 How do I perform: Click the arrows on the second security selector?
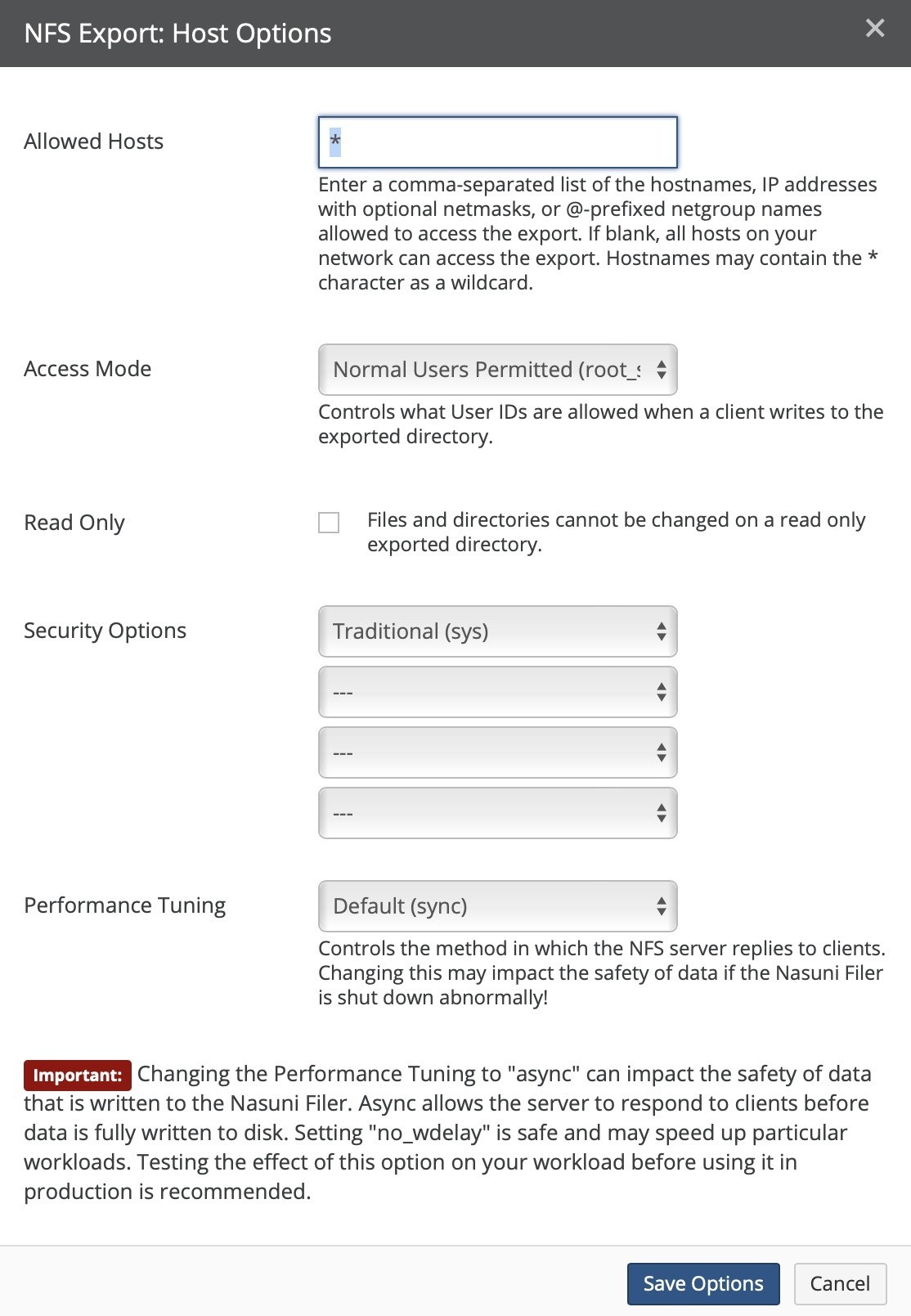(661, 692)
